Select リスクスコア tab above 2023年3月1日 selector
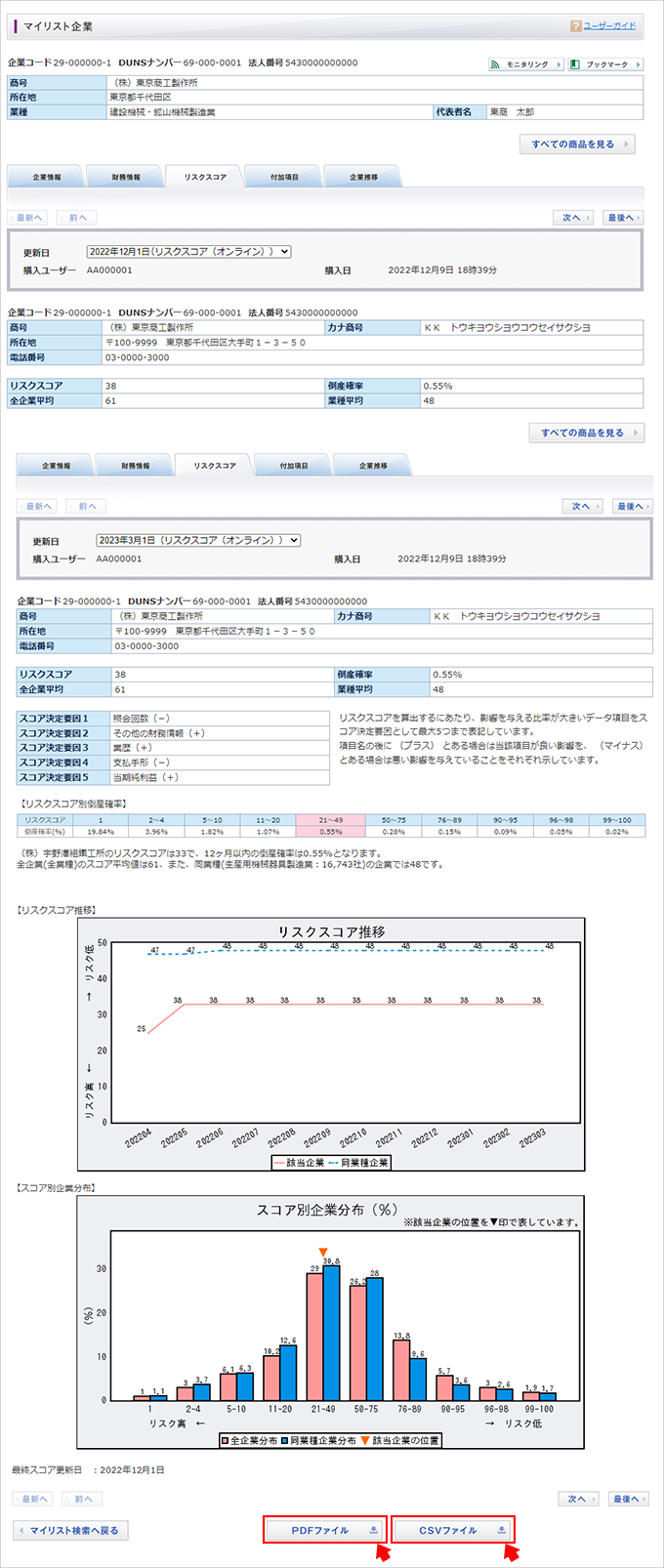The width and height of the screenshot is (664, 1568). (x=214, y=465)
